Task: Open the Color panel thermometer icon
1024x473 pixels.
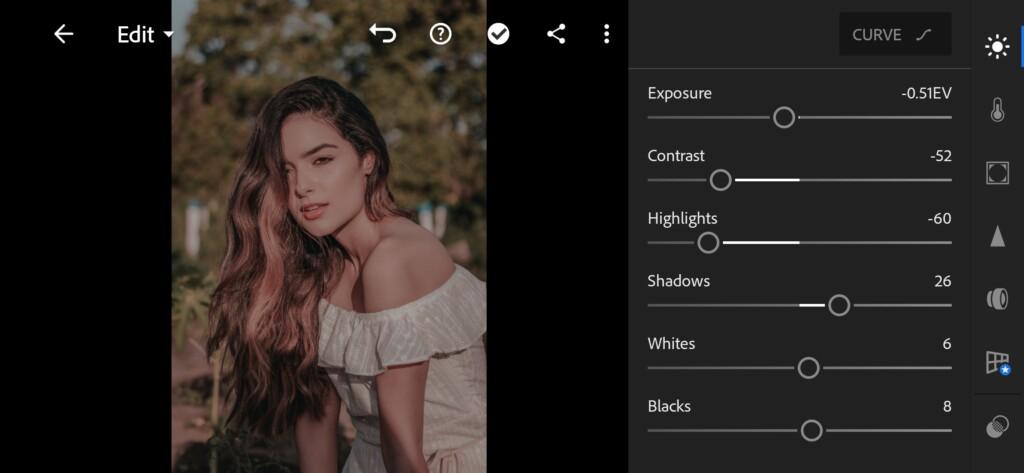Action: tap(997, 110)
